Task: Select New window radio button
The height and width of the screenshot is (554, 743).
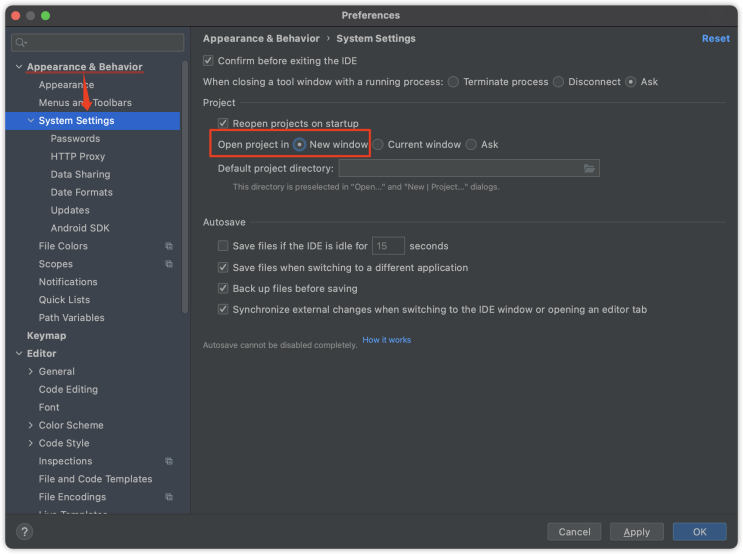Action: [x=299, y=145]
